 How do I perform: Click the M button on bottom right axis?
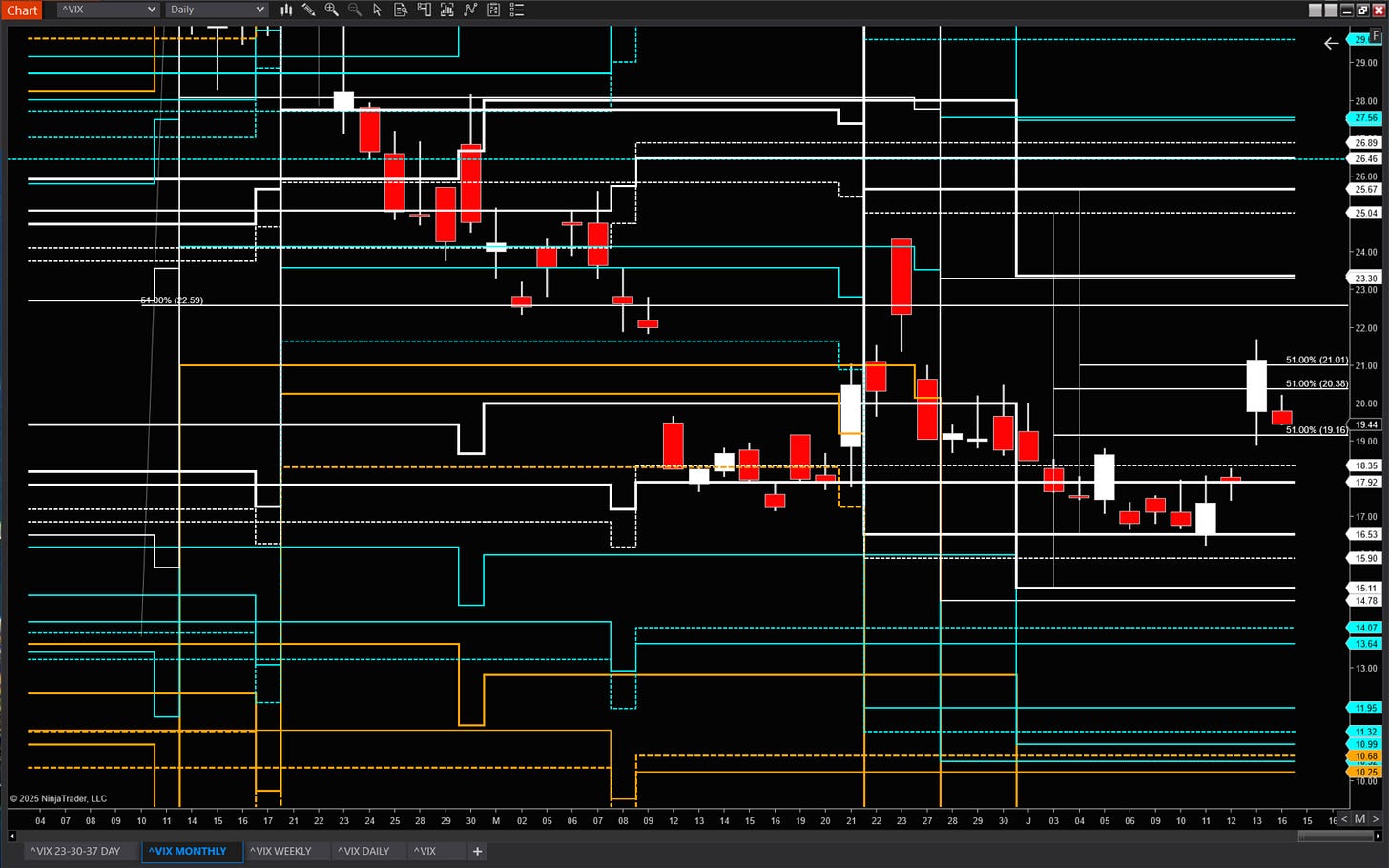pyautogui.click(x=1359, y=818)
